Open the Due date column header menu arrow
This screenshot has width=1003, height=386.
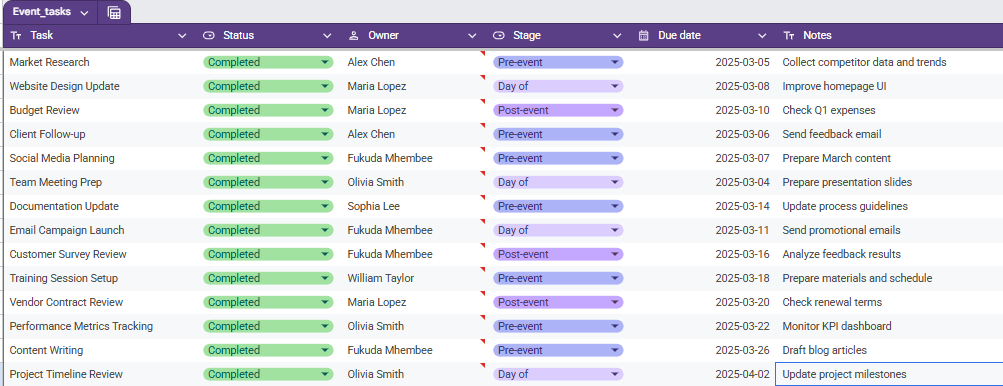[762, 36]
